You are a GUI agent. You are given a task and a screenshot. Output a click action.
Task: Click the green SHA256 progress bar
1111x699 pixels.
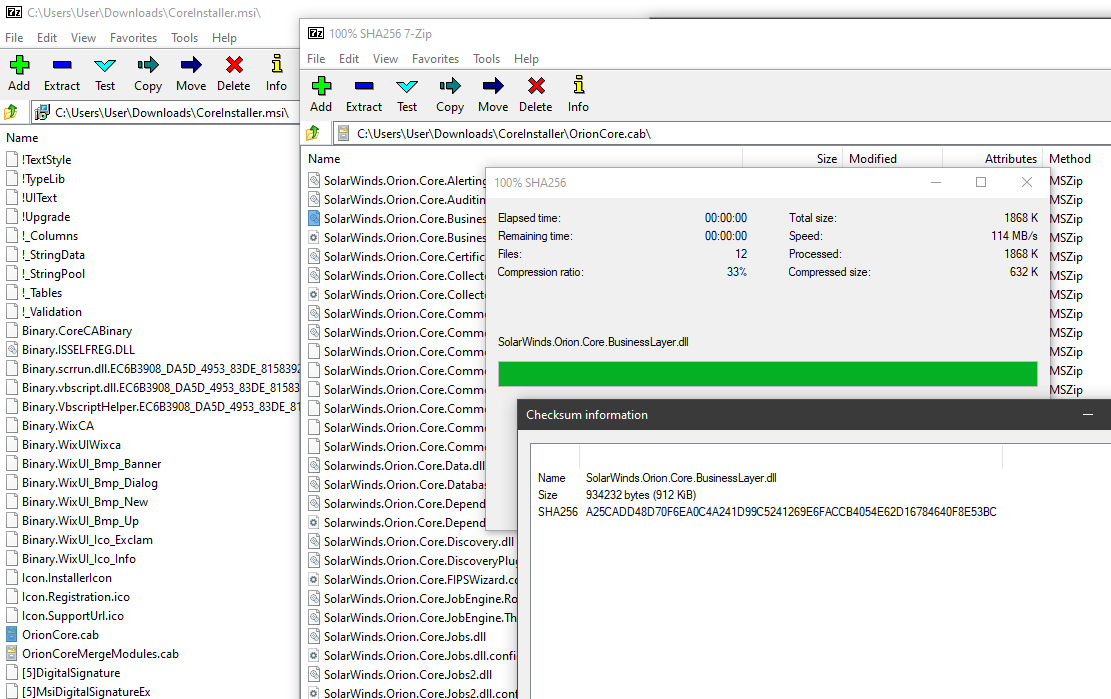pos(767,373)
